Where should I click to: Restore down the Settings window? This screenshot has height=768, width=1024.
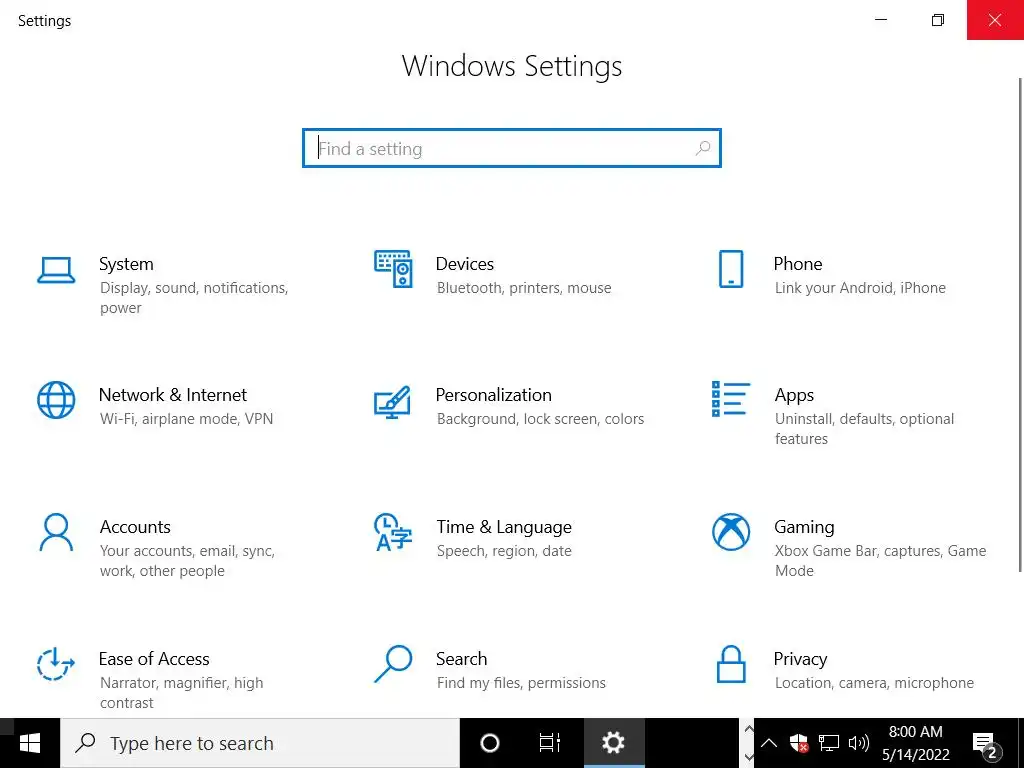(937, 20)
